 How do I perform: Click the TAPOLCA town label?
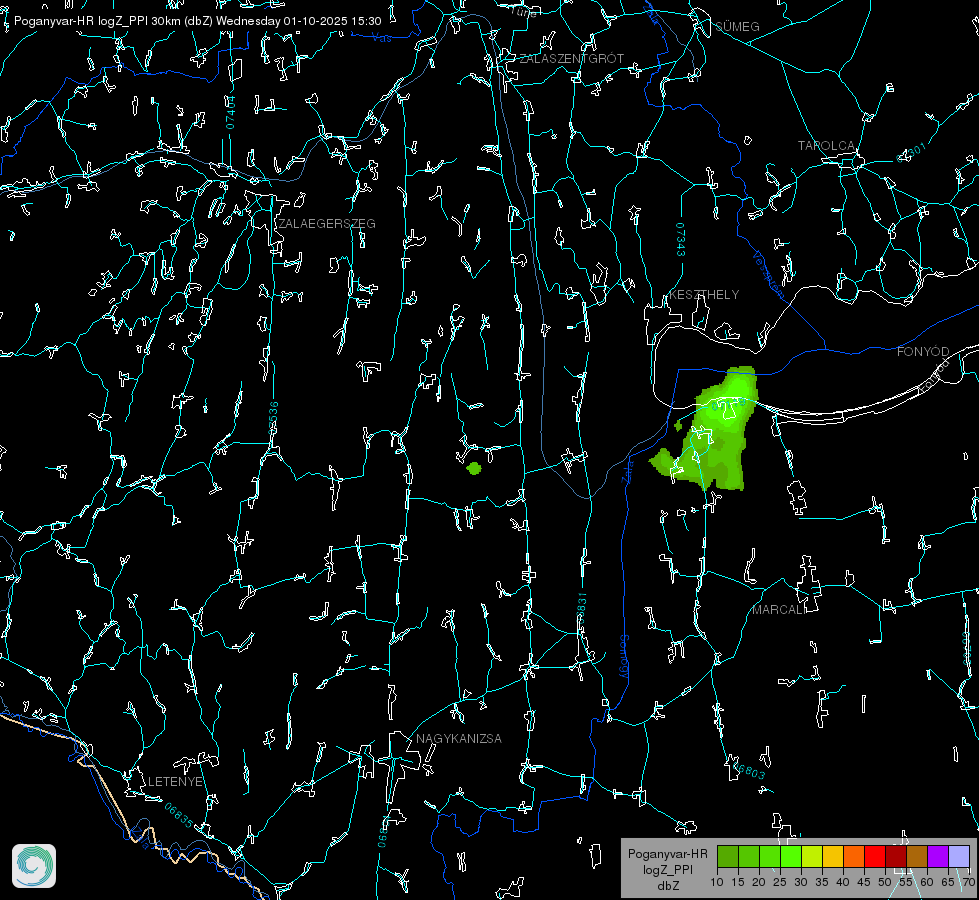tap(827, 146)
